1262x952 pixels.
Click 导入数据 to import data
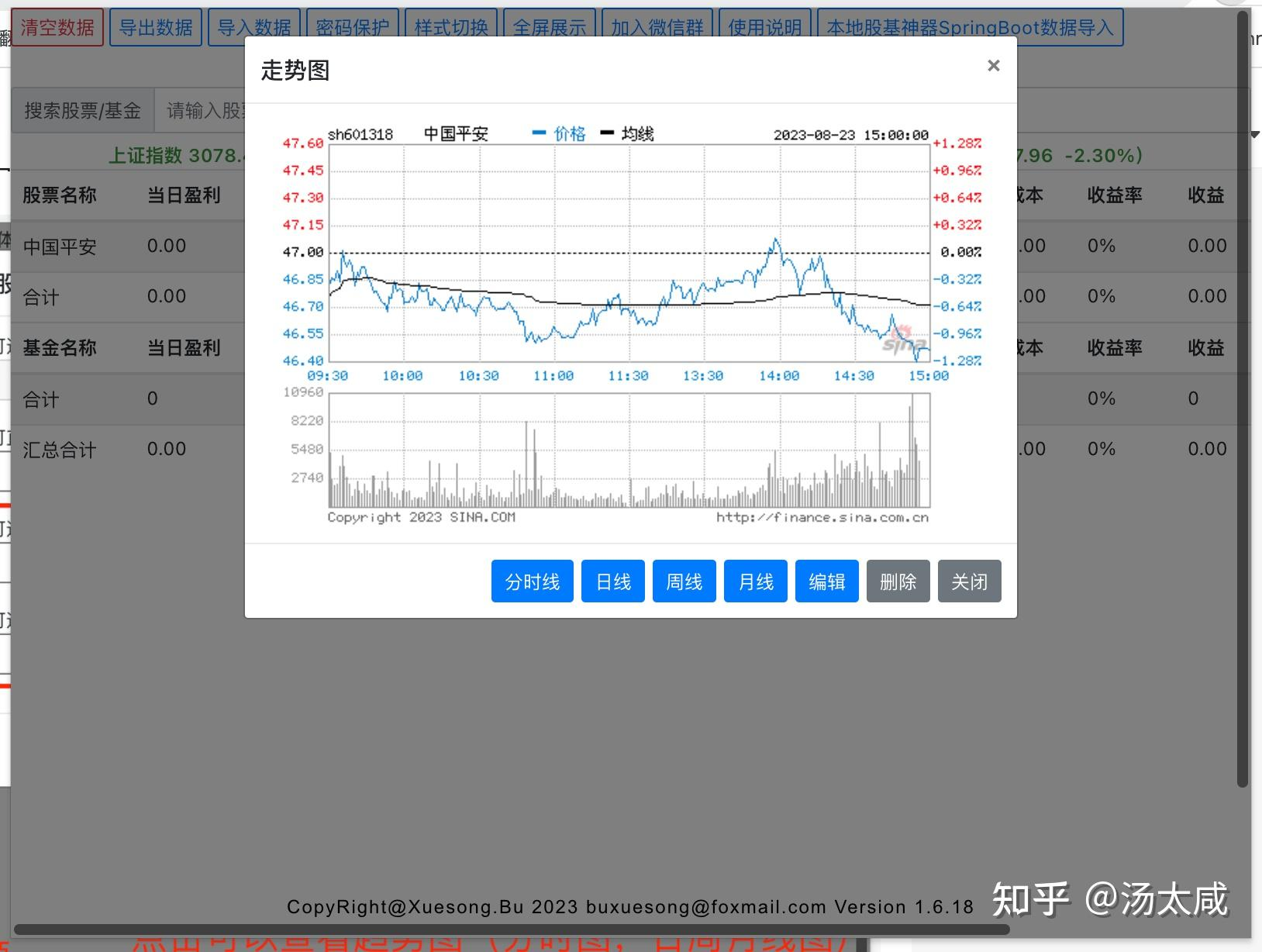[255, 26]
